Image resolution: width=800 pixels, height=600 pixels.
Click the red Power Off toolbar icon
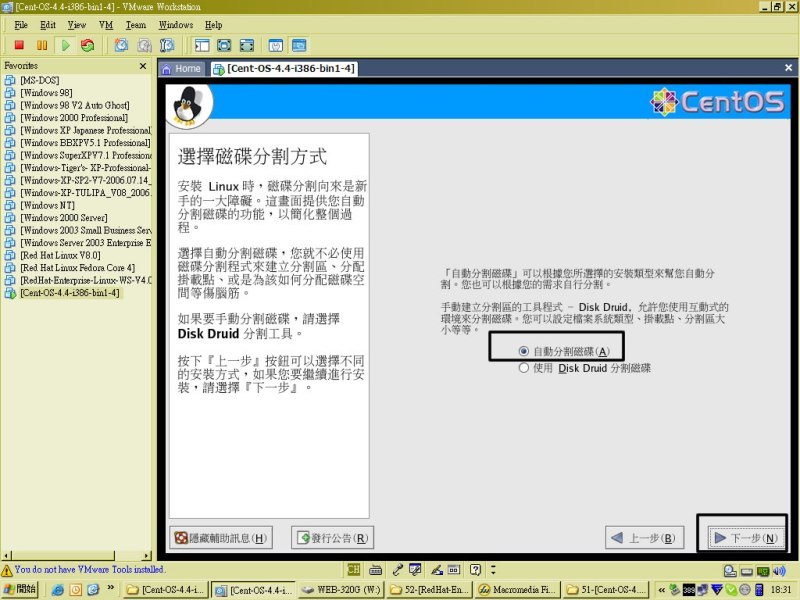click(x=19, y=45)
